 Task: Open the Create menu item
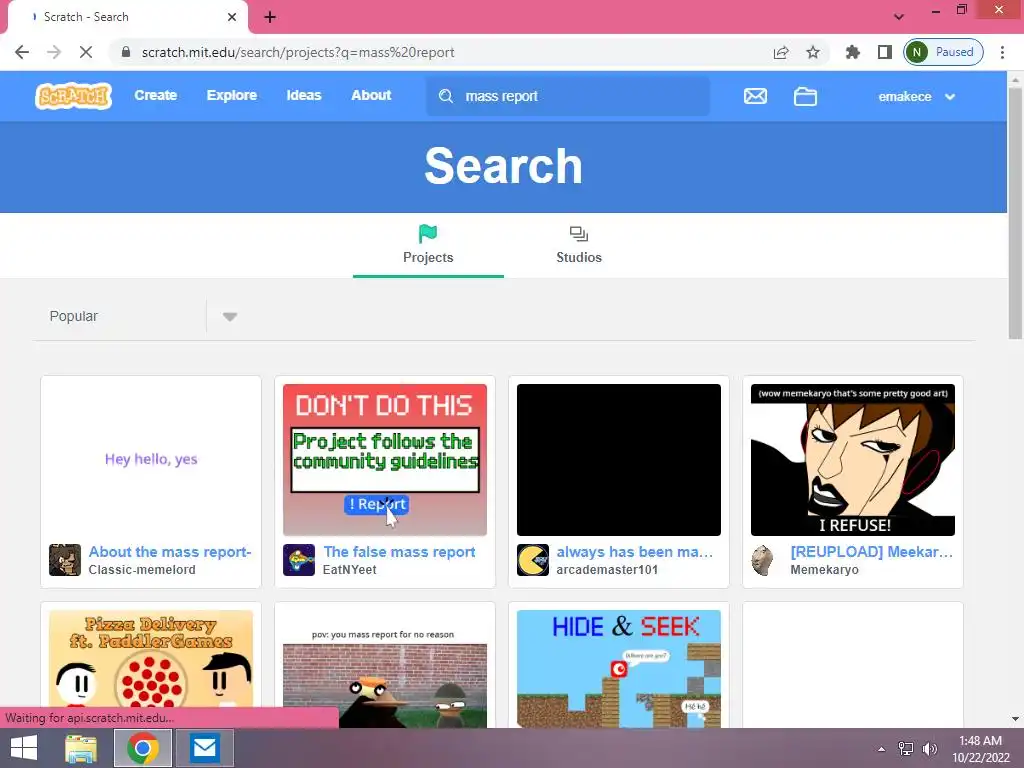click(155, 95)
